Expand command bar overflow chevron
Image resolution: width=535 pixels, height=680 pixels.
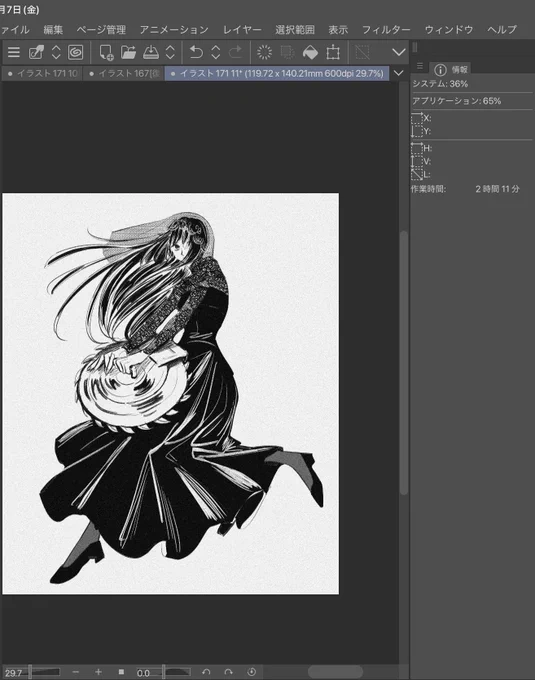click(398, 52)
